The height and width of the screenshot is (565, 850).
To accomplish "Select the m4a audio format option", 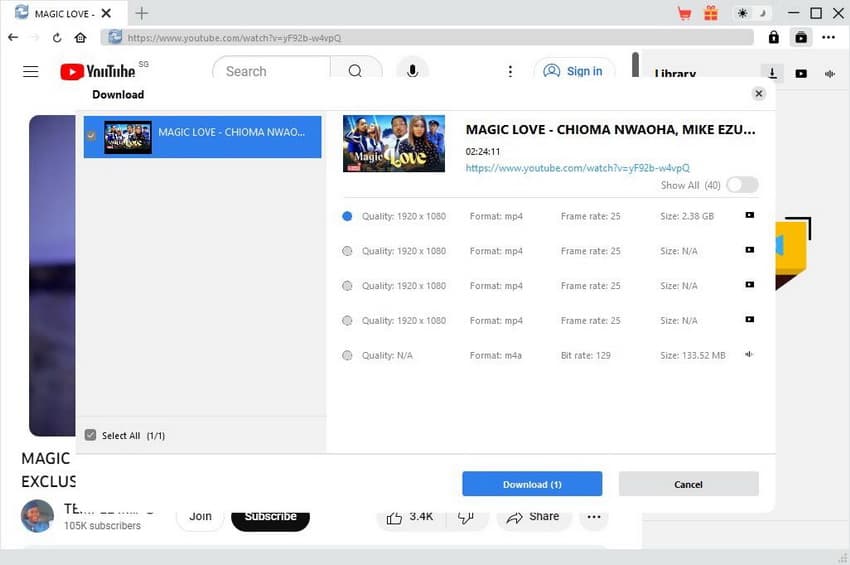I will (347, 356).
